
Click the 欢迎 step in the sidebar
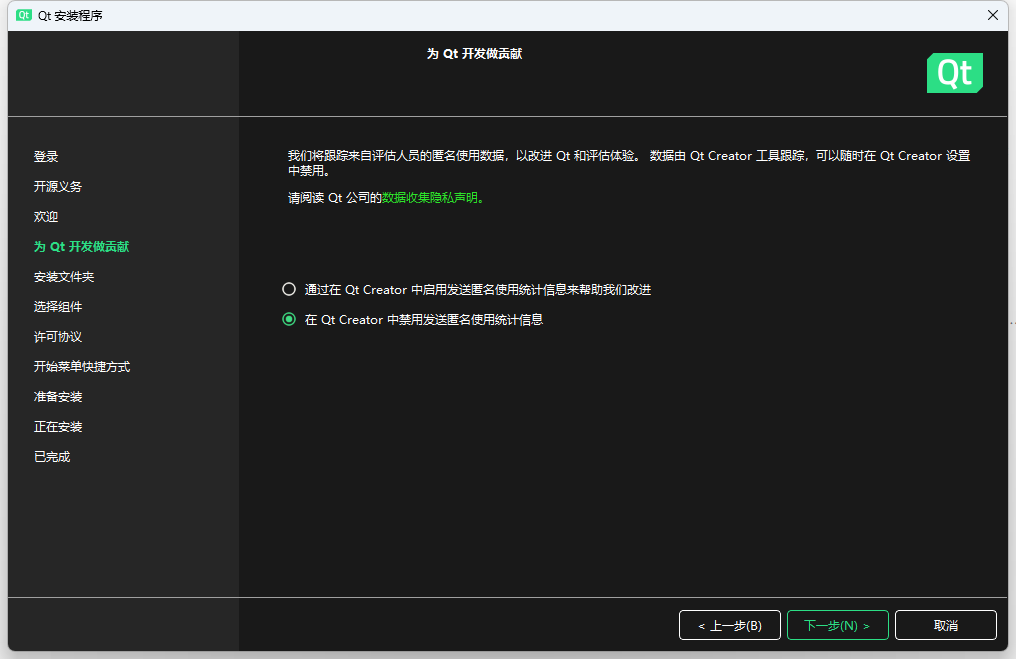point(46,216)
